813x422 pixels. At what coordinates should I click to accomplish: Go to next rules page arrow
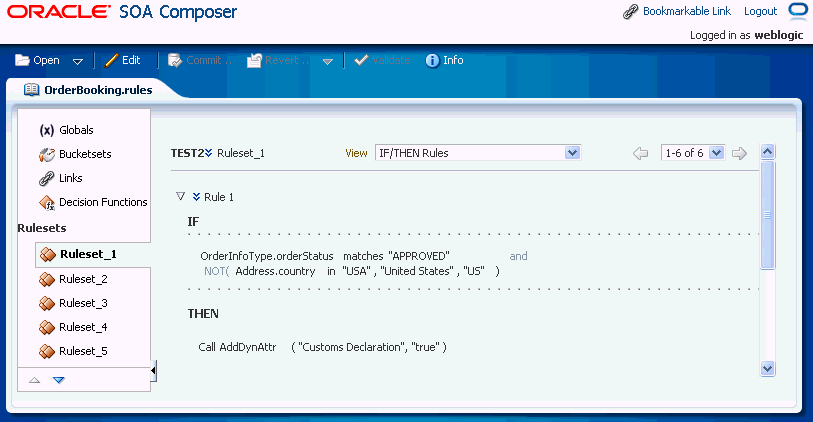739,153
